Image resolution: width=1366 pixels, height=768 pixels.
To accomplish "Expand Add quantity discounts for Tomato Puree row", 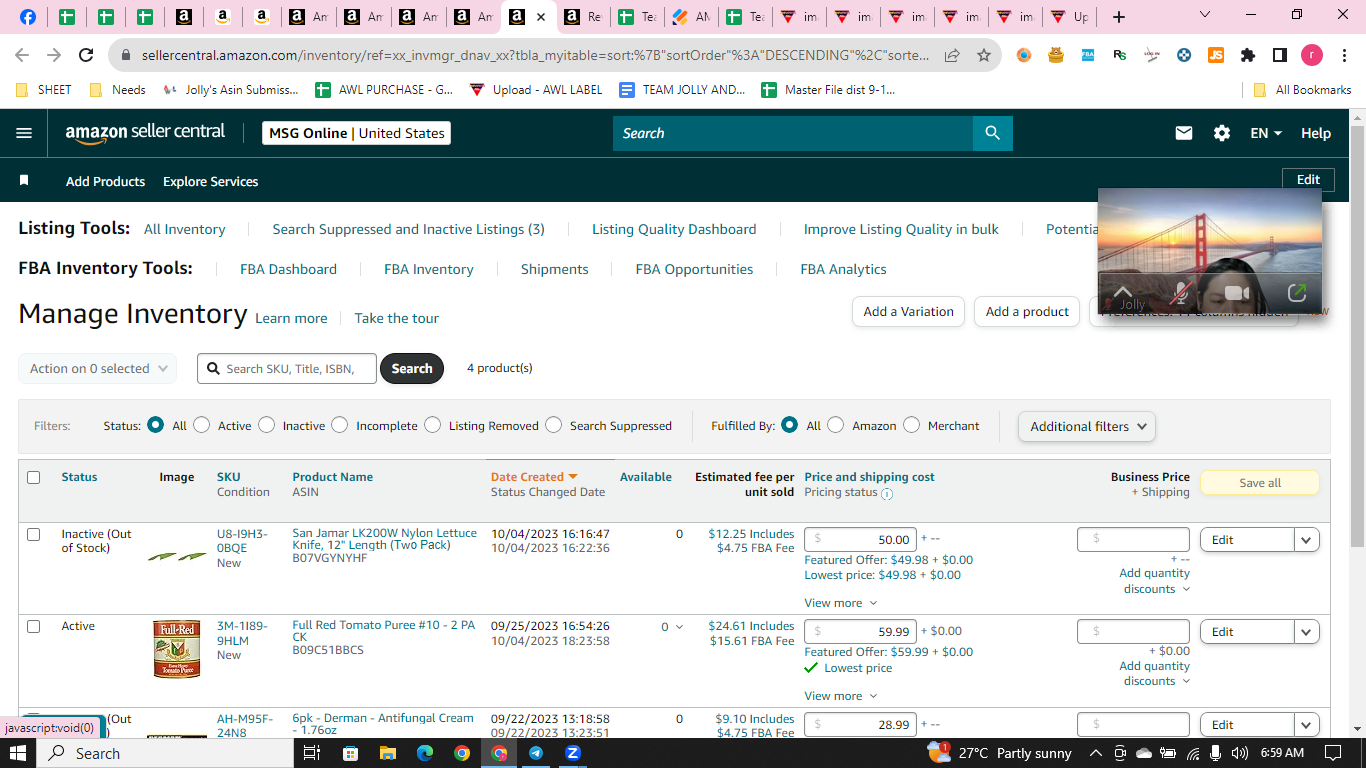I will tap(1155, 674).
